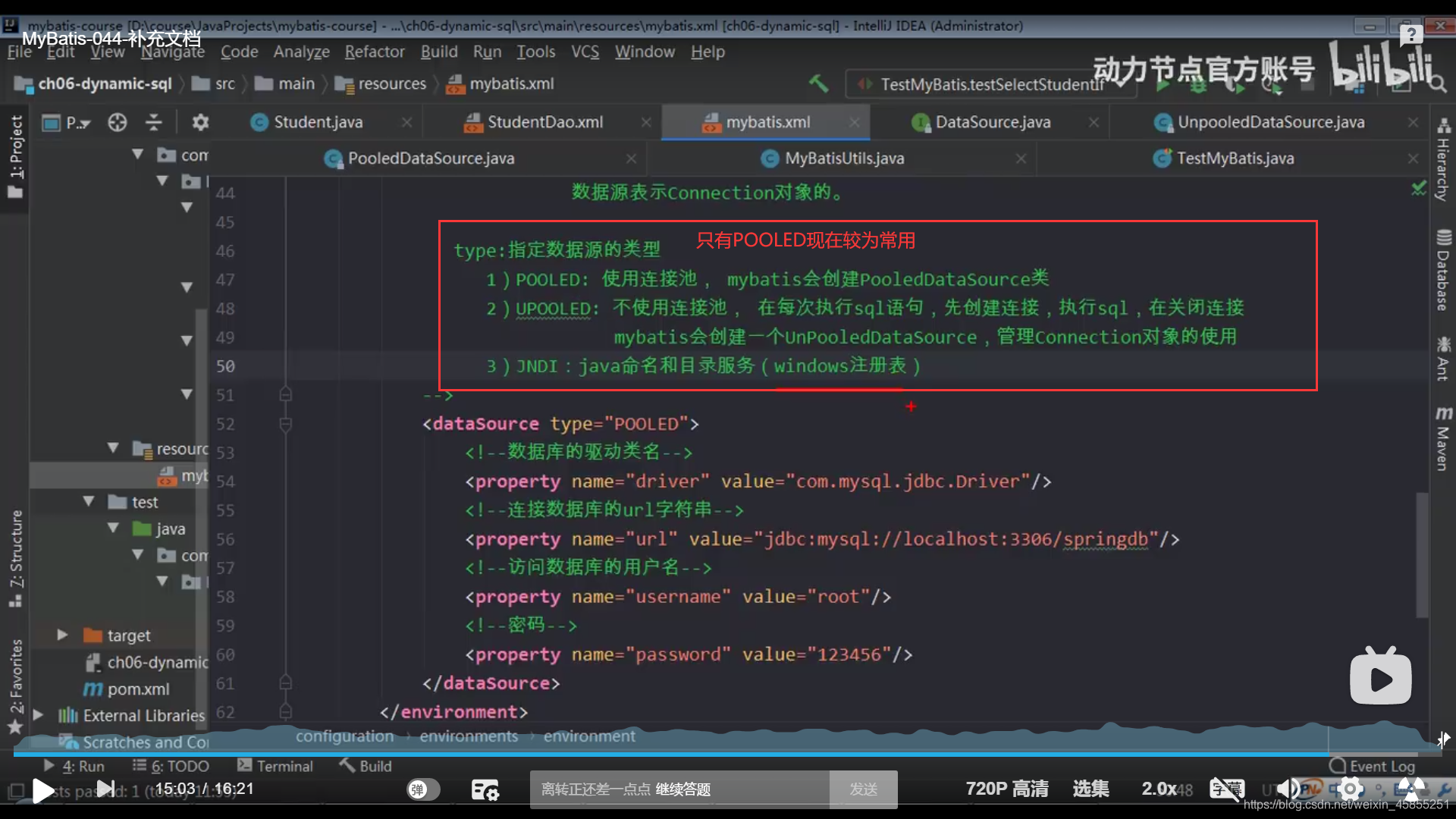Click the configuration breadcrumb below editor

coord(344,736)
